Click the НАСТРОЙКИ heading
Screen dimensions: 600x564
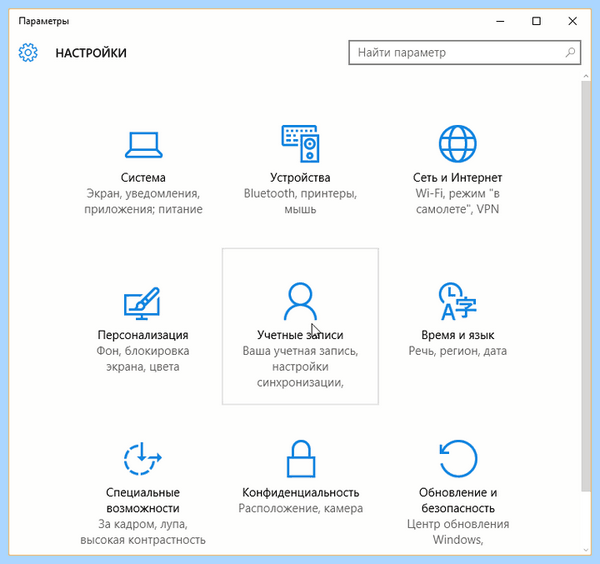(91, 53)
